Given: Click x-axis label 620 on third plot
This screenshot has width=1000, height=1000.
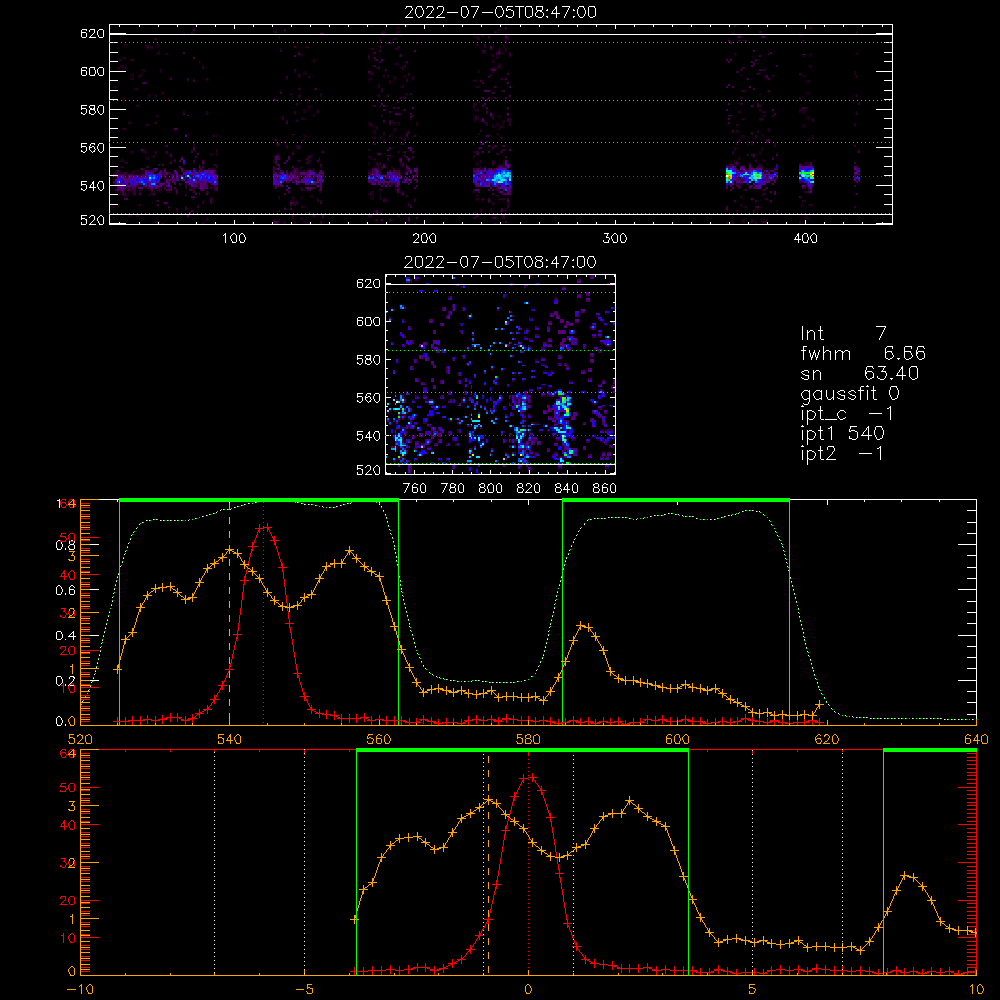Looking at the screenshot, I should tap(827, 739).
